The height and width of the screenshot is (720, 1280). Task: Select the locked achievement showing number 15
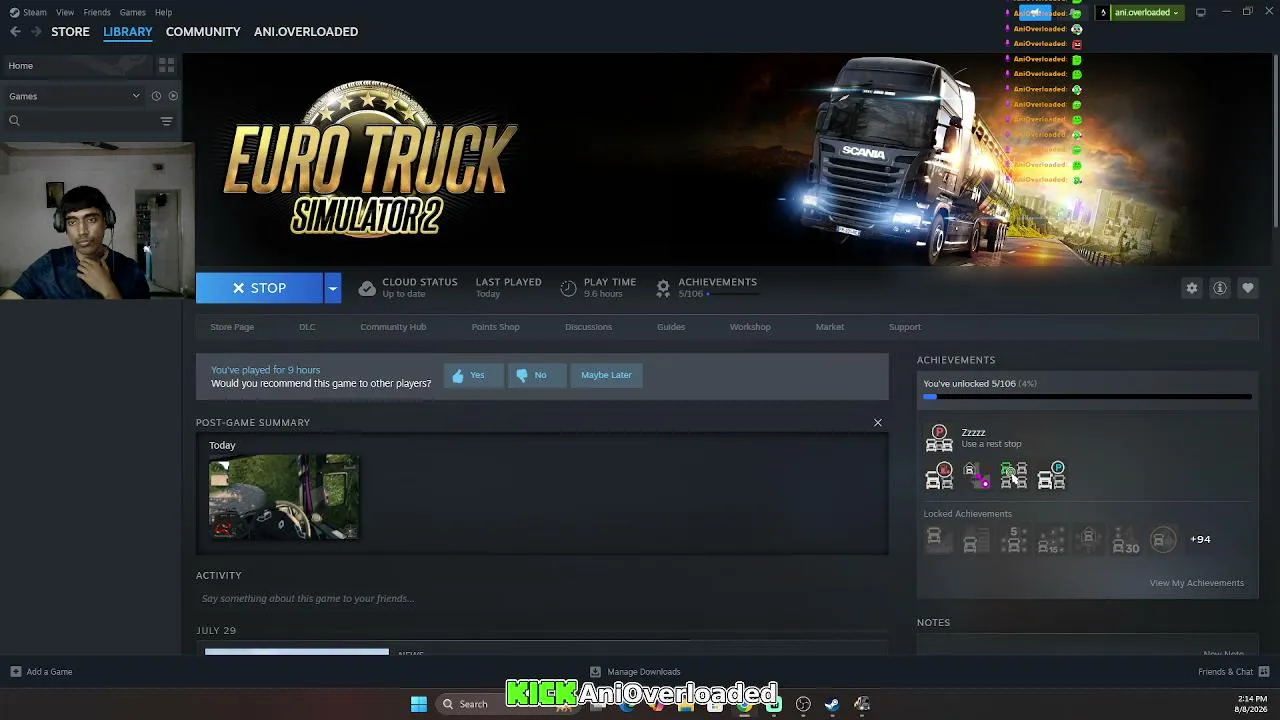(1051, 540)
